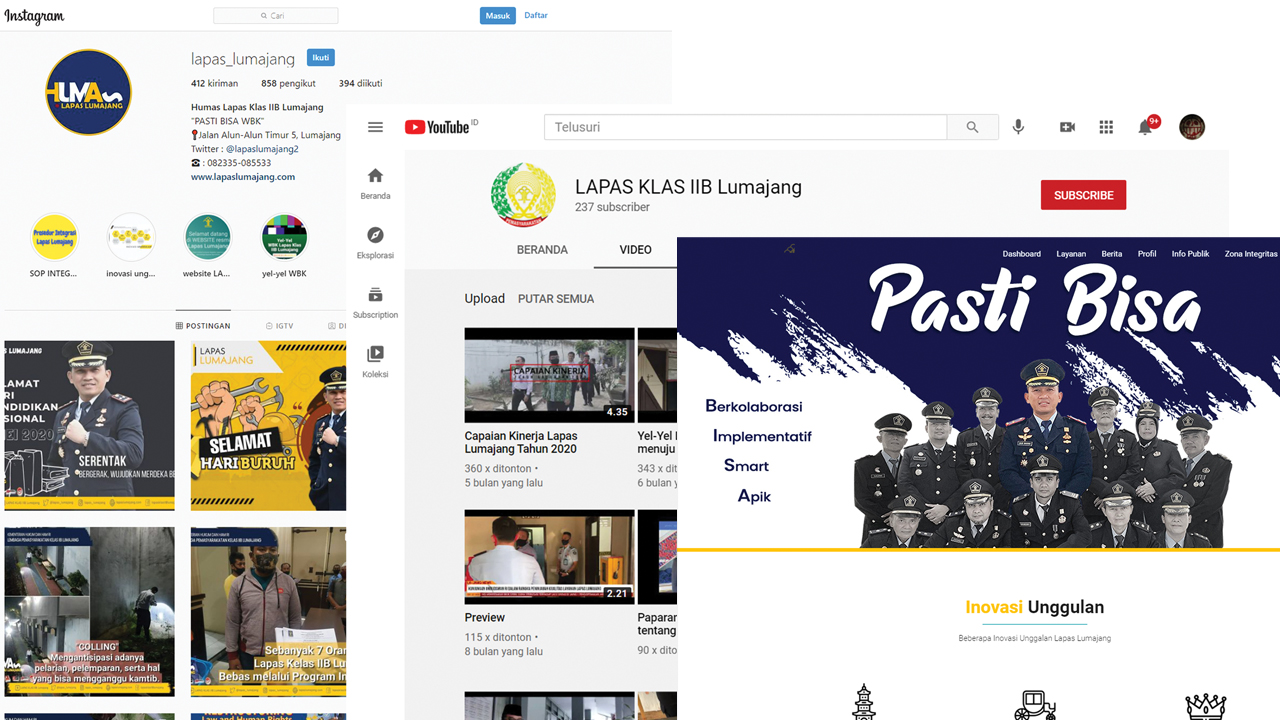Image resolution: width=1280 pixels, height=720 pixels.
Task: Open the lapas_lumajang profile picture
Action: click(x=88, y=92)
